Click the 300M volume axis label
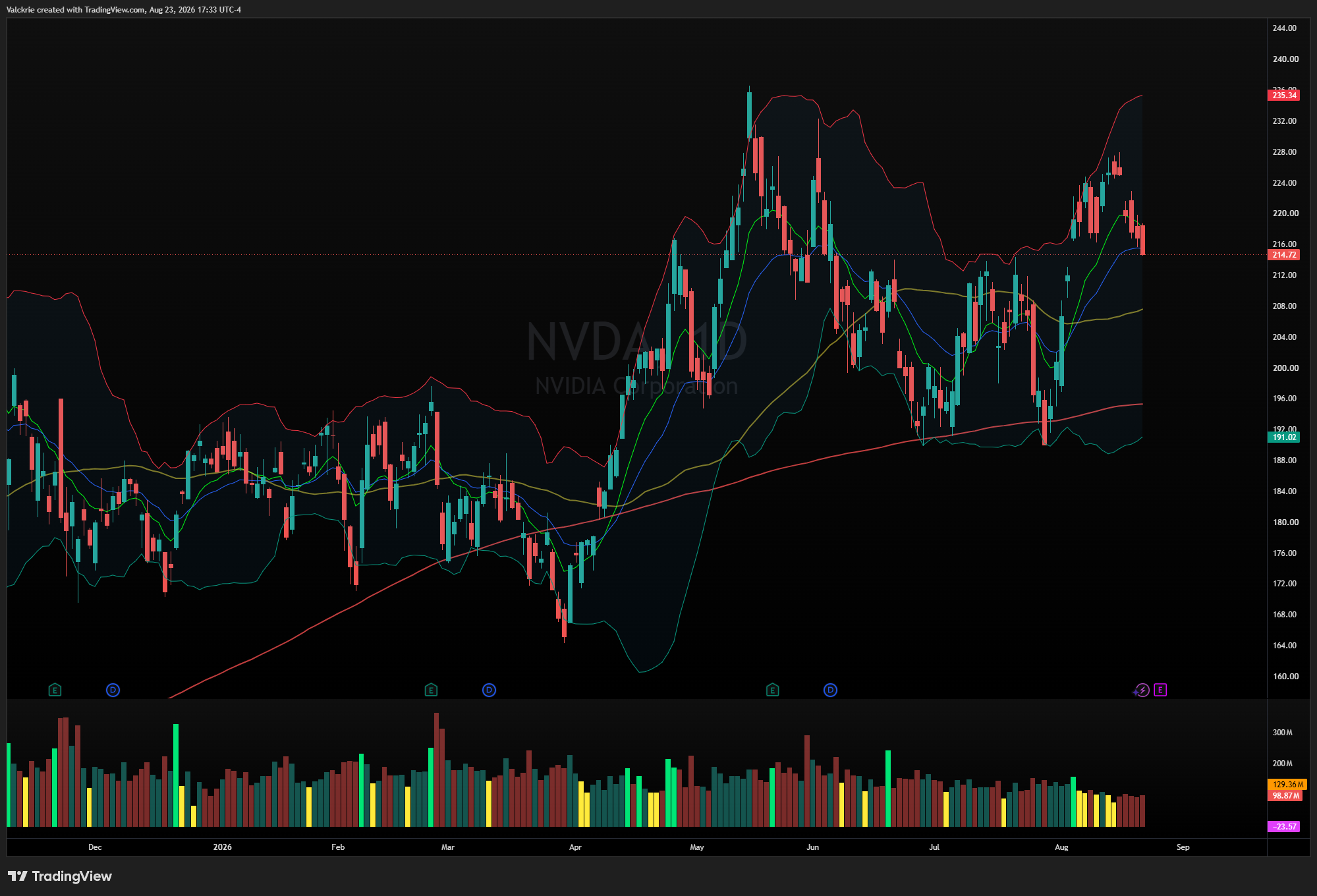 [1282, 733]
